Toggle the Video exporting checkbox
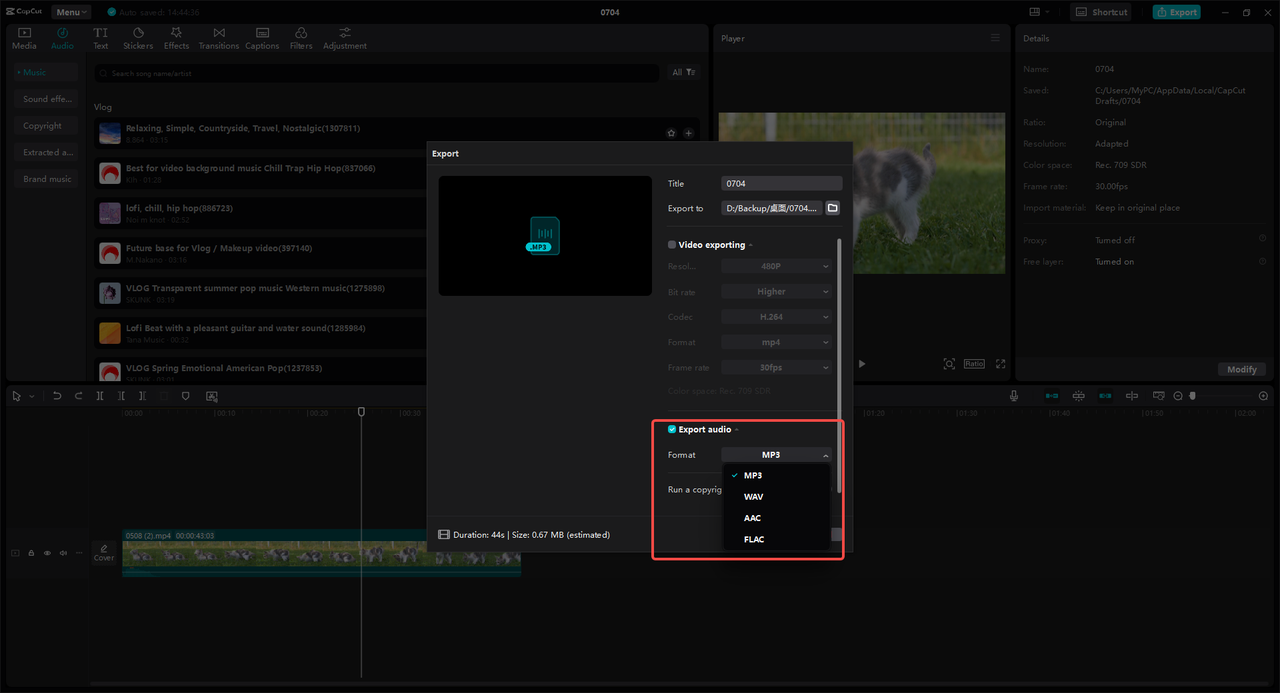 coord(672,245)
